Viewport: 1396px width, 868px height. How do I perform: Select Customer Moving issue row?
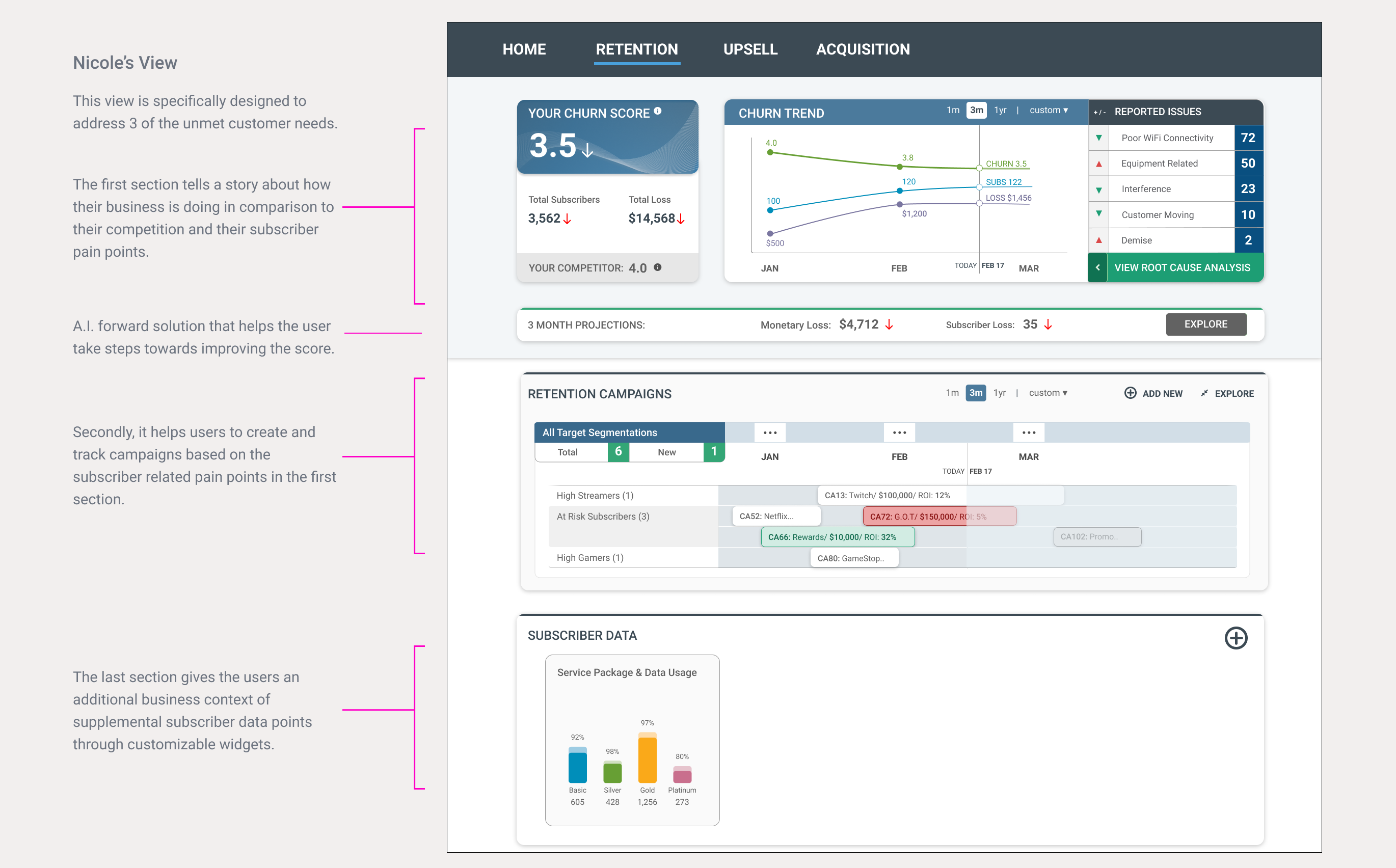point(1175,214)
